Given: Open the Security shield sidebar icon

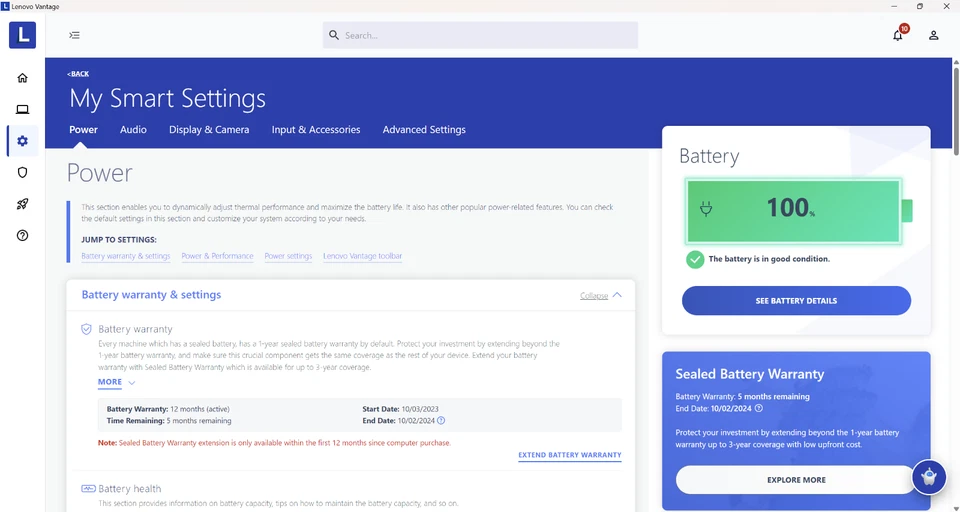Looking at the screenshot, I should pyautogui.click(x=22, y=173).
